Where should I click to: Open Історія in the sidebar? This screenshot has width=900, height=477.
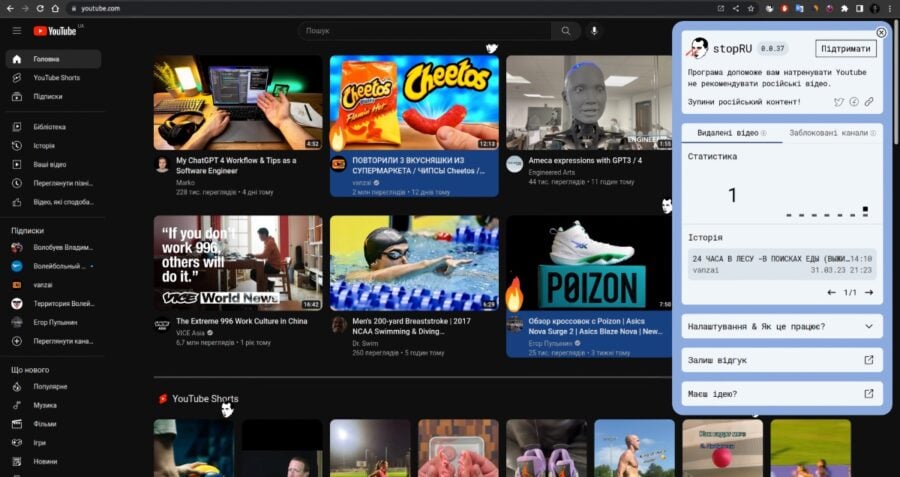(53, 146)
